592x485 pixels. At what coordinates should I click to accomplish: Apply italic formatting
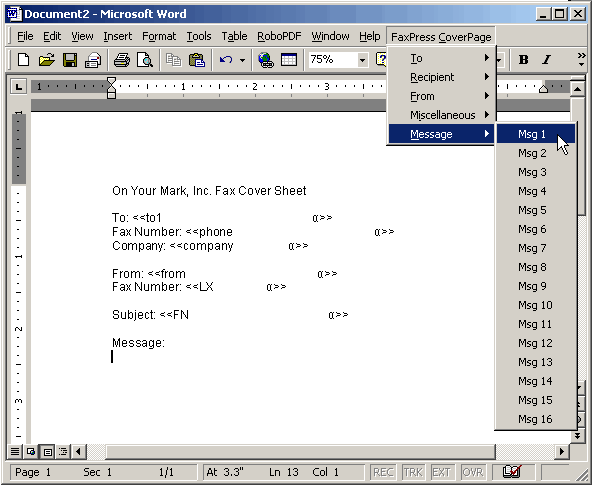tap(546, 60)
